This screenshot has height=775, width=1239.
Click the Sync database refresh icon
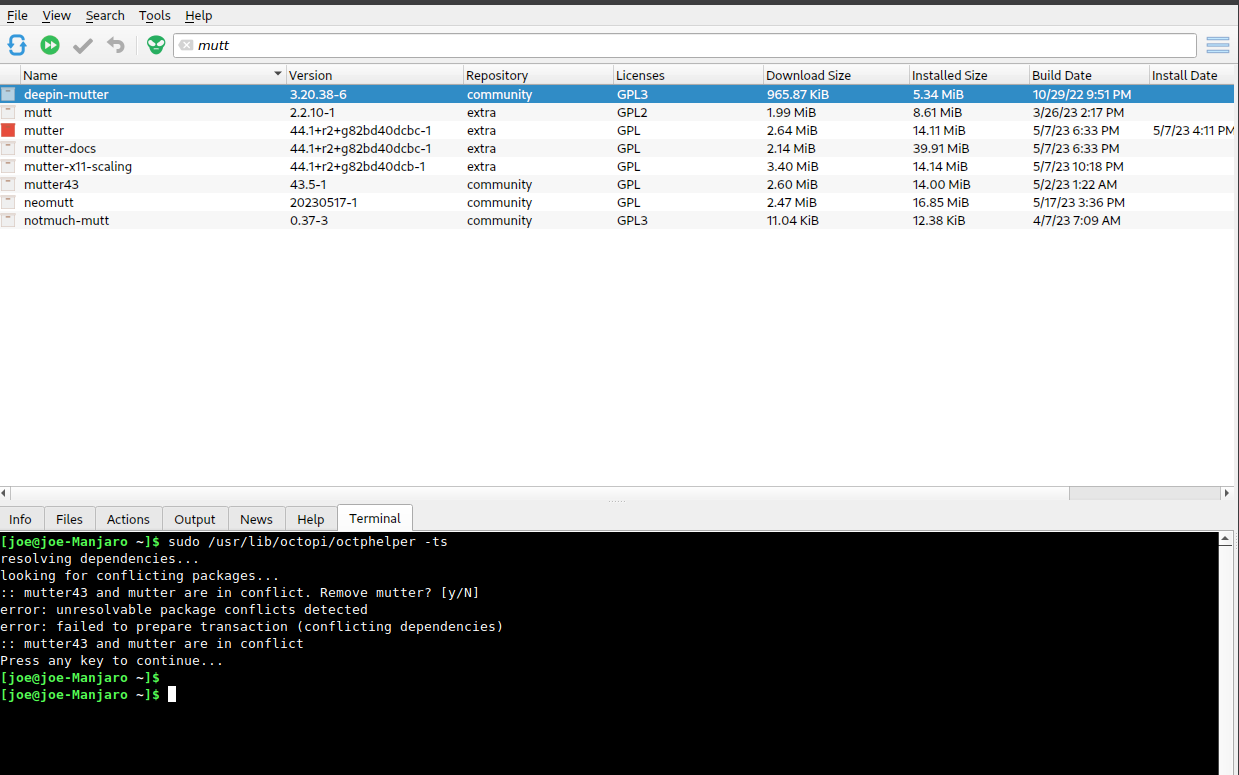pyautogui.click(x=17, y=45)
